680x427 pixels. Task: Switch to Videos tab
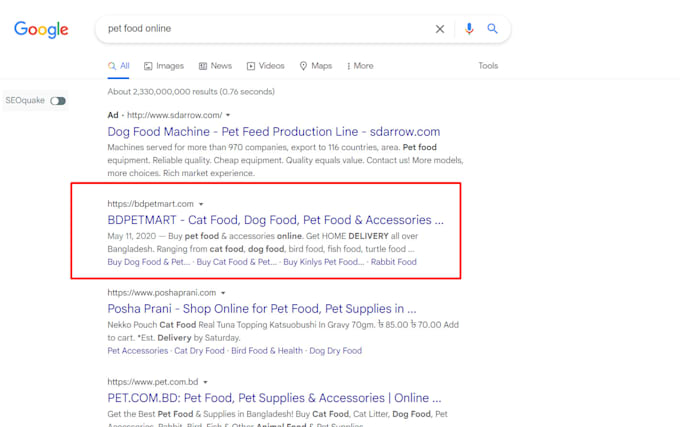(265, 66)
